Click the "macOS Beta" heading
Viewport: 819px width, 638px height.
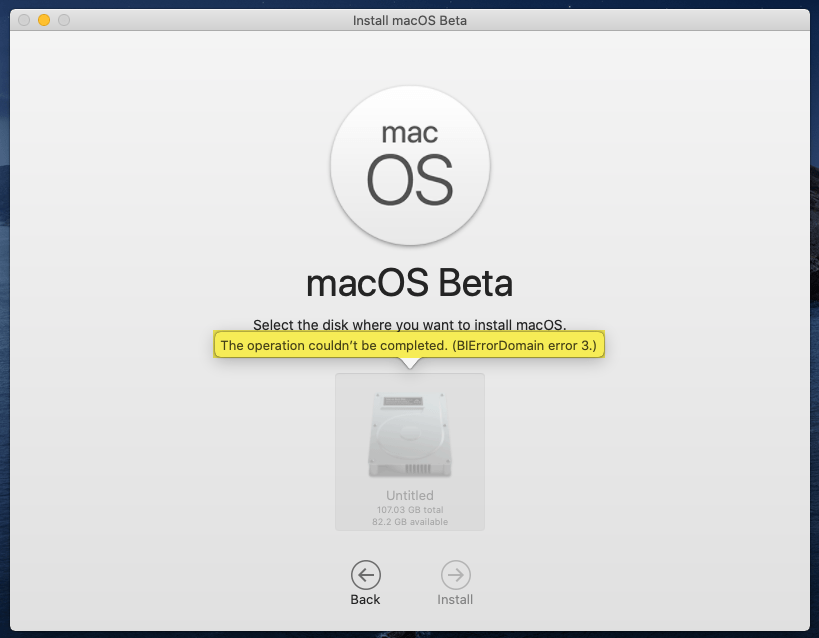(x=410, y=283)
